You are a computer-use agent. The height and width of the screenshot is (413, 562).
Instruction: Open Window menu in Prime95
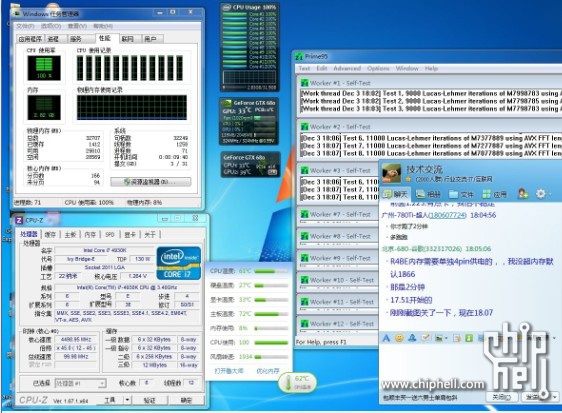[x=407, y=68]
